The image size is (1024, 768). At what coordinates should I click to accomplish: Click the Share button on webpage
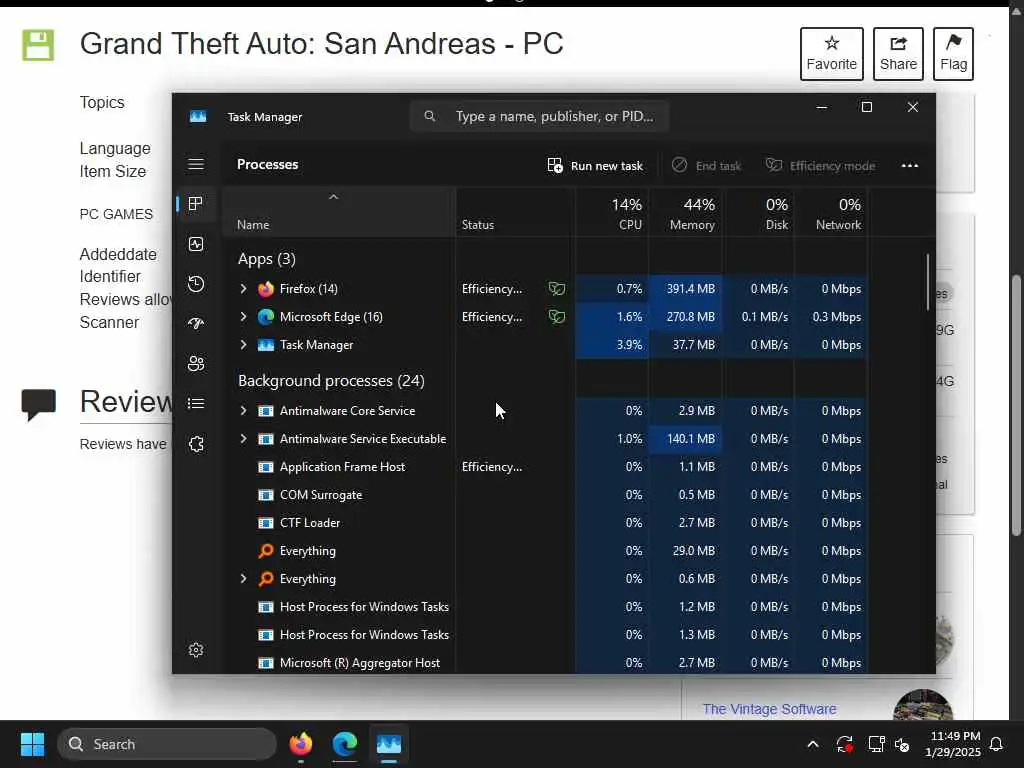pos(898,54)
